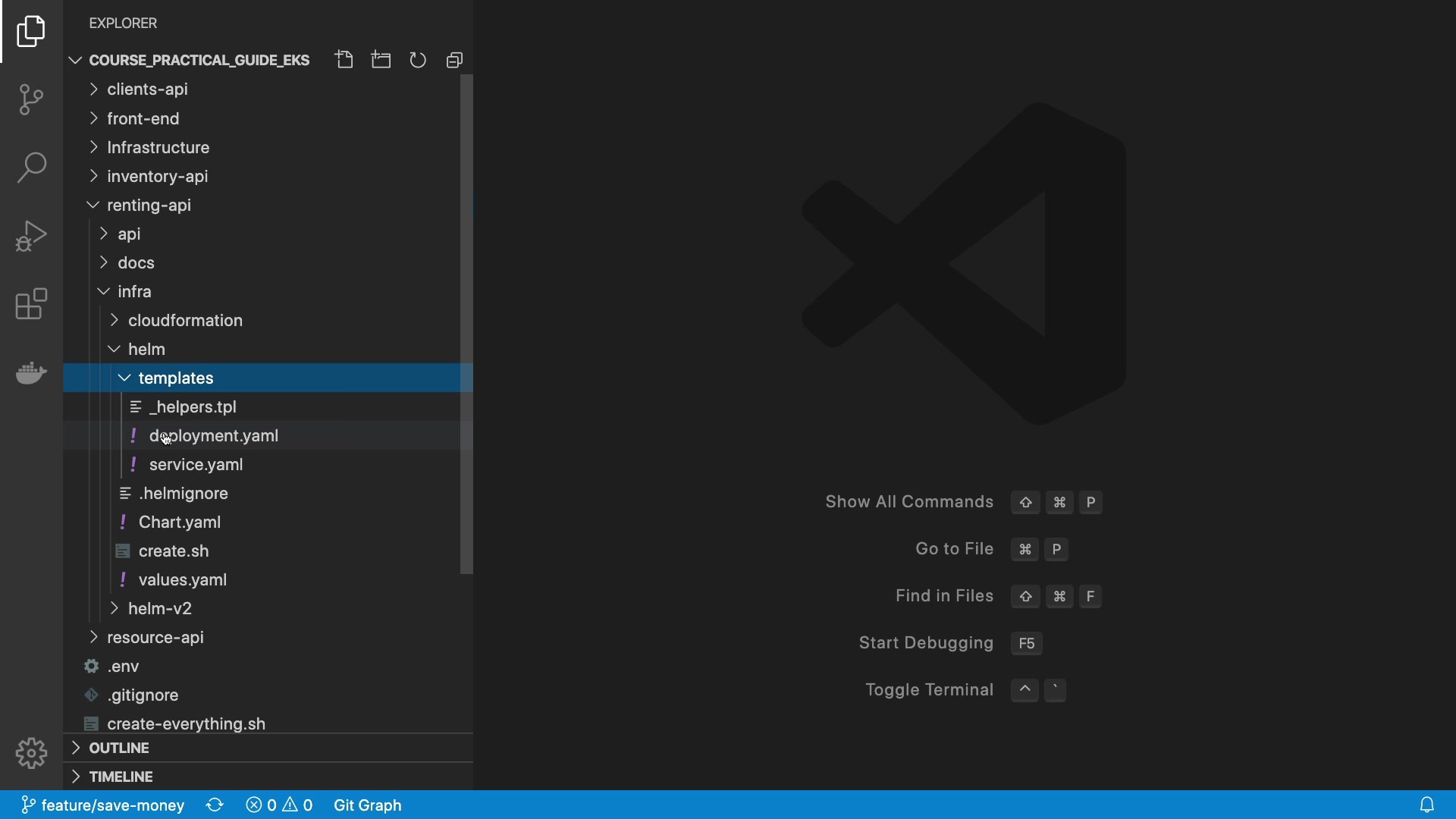Viewport: 1456px width, 819px height.
Task: Expand the clients-api folder
Action: coord(147,89)
